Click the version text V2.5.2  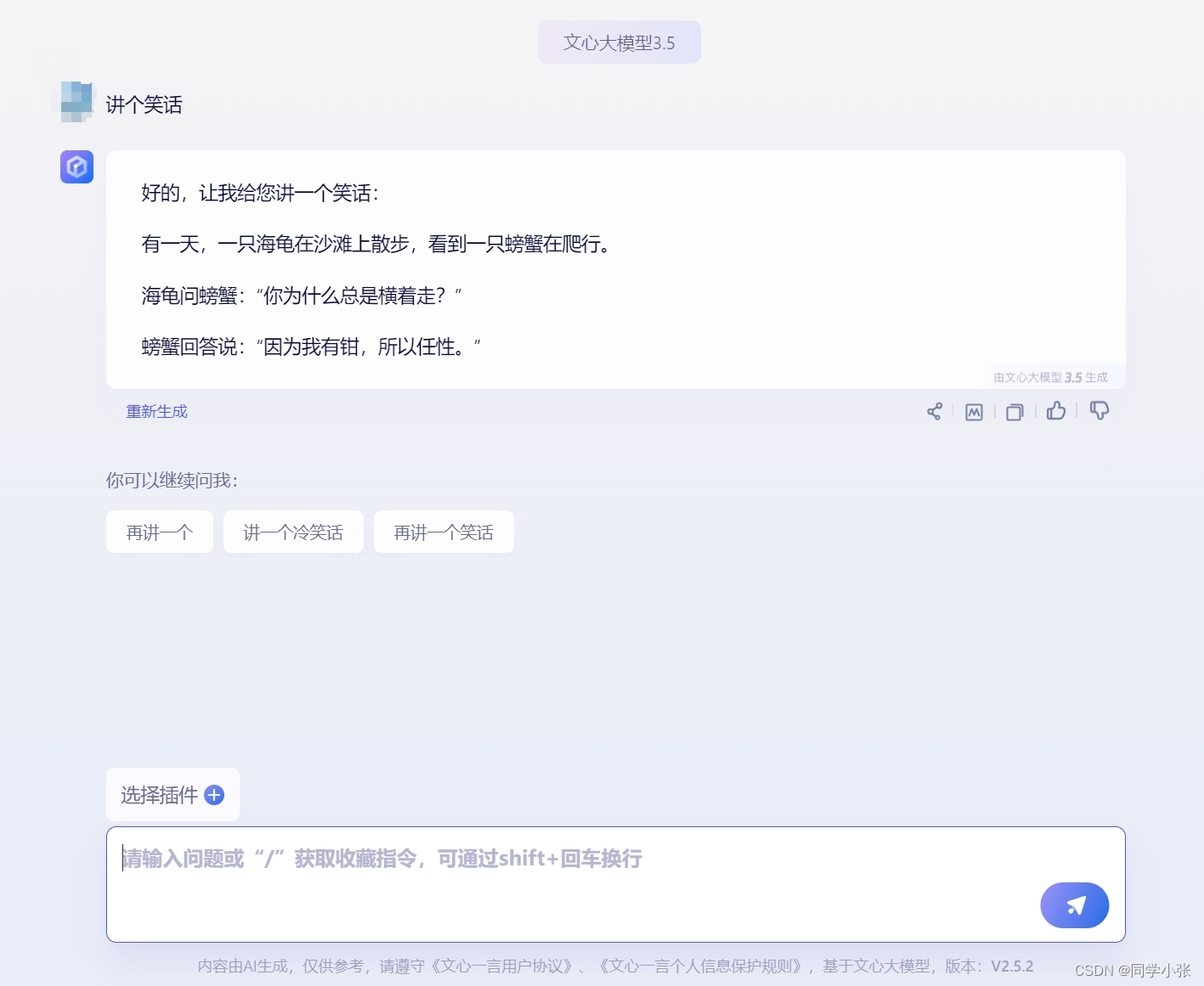tap(1012, 966)
